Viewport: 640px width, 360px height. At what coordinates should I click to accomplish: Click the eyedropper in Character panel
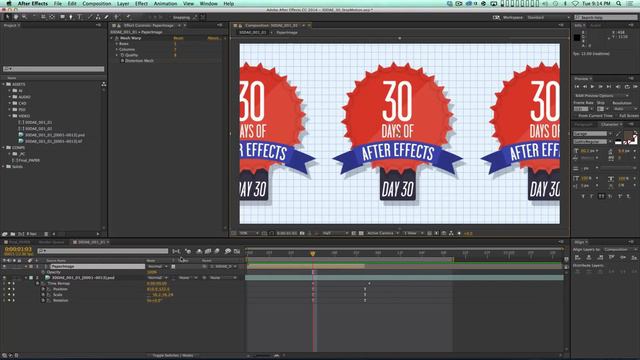coord(618,134)
